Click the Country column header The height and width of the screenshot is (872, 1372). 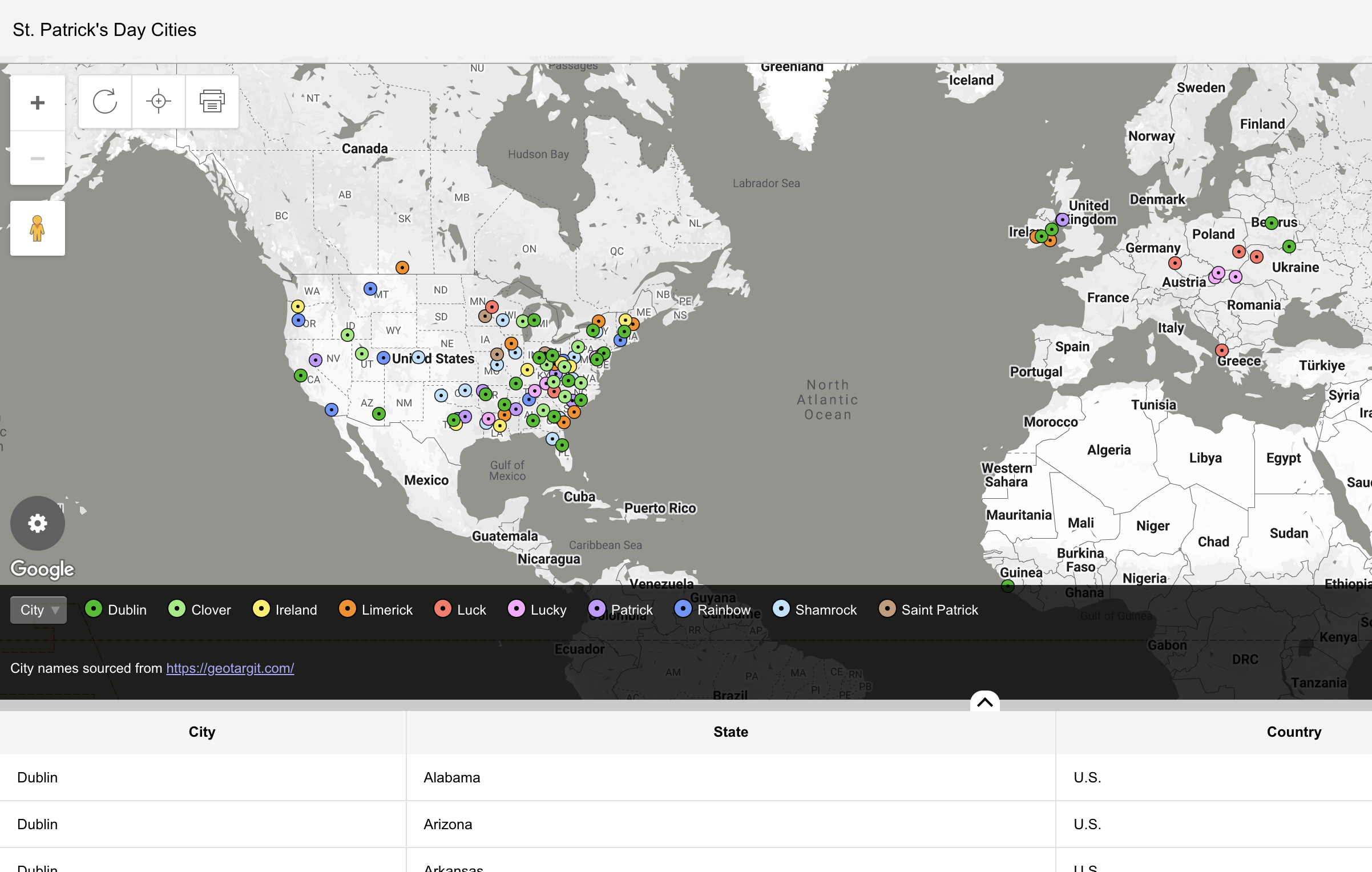click(1293, 732)
